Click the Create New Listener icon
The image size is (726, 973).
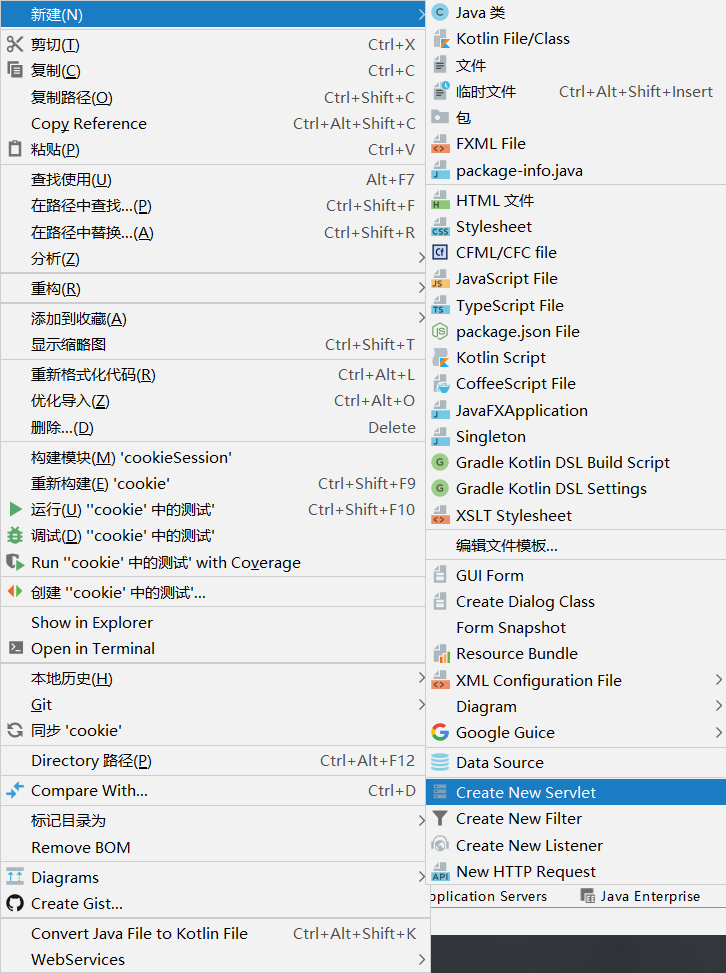point(440,845)
